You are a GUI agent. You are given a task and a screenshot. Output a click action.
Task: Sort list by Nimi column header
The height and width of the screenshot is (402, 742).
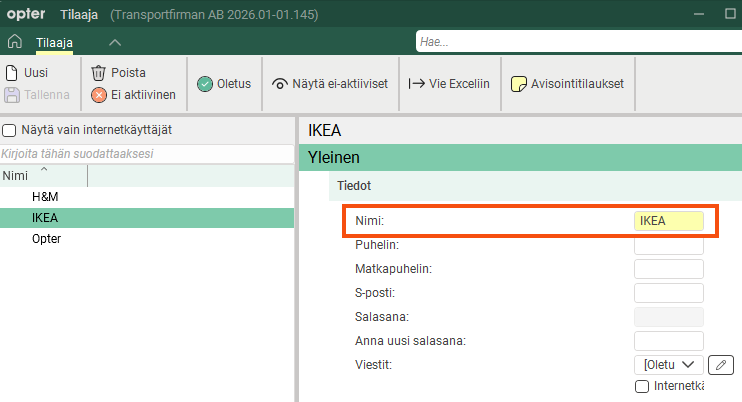(x=43, y=176)
